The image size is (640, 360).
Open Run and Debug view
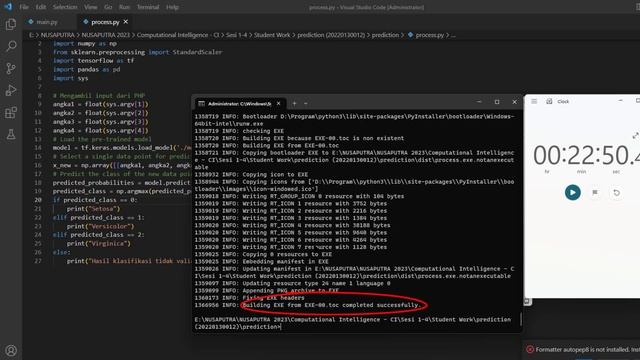coord(11,90)
